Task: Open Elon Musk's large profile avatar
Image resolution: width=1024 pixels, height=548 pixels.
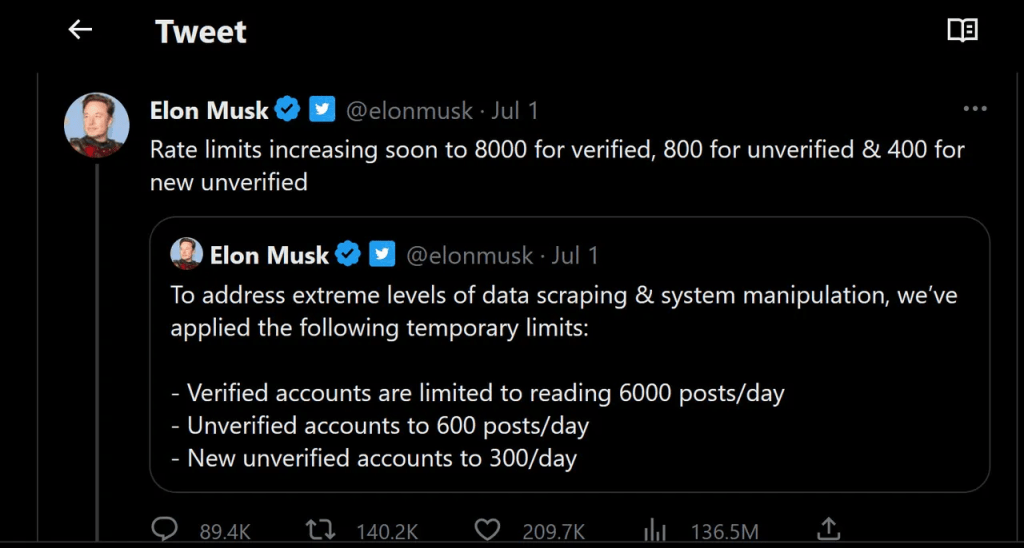Action: point(97,125)
